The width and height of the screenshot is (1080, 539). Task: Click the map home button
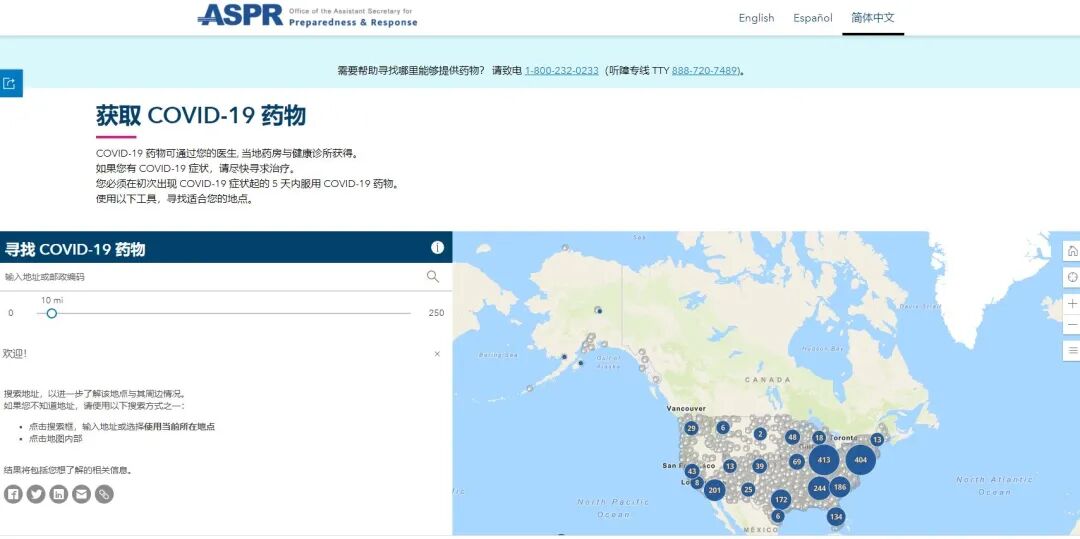(x=1072, y=251)
